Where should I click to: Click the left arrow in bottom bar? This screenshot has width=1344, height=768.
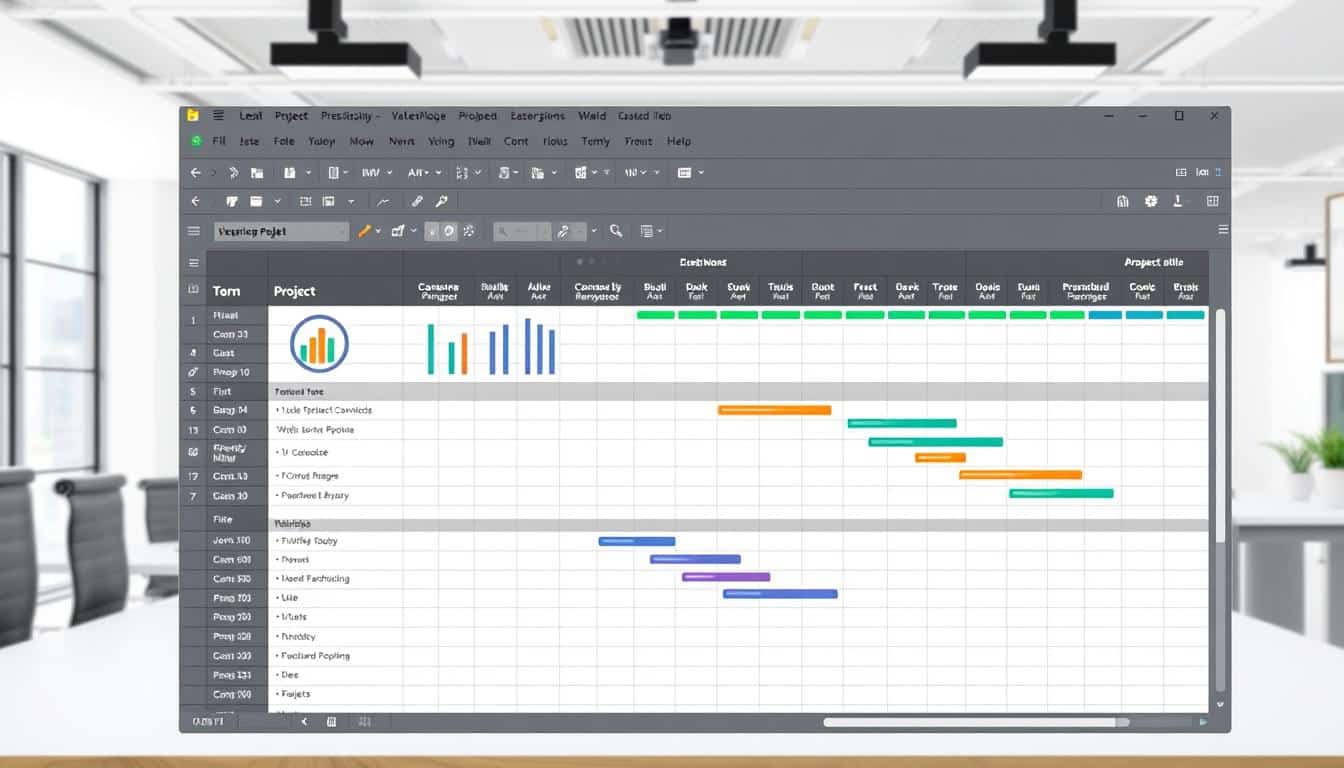(304, 721)
